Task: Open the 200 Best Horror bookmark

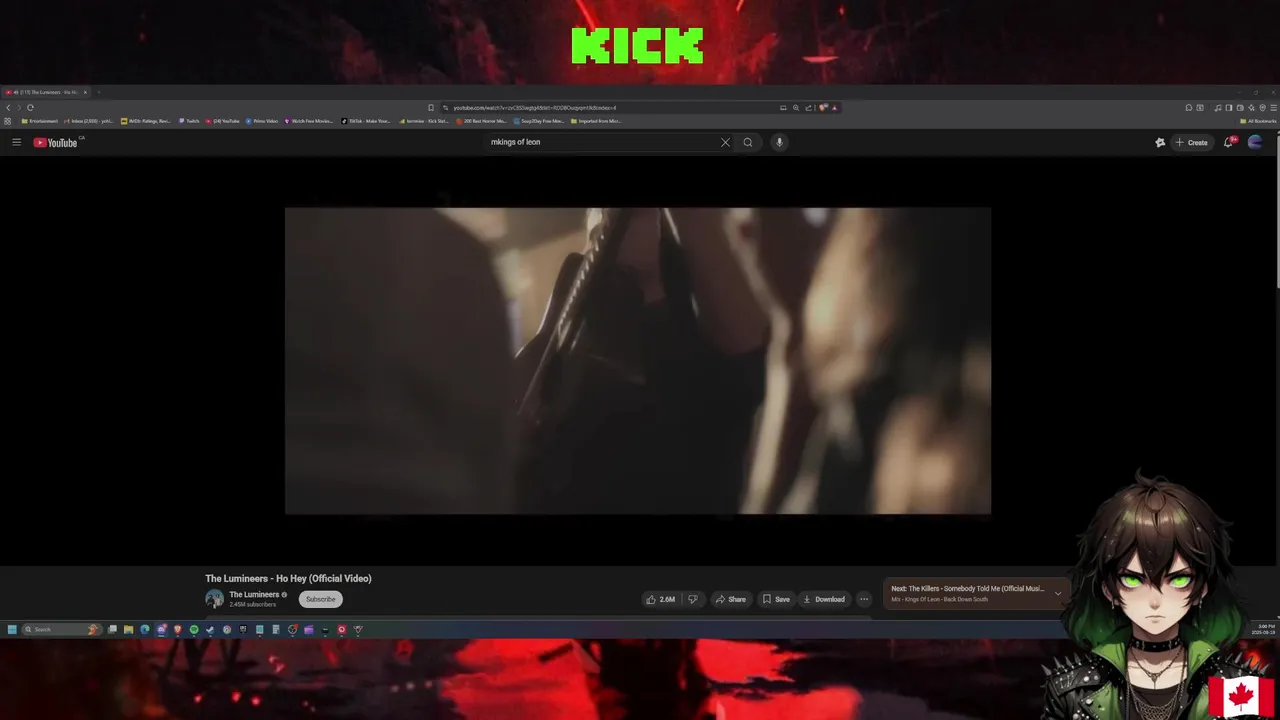Action: click(481, 121)
